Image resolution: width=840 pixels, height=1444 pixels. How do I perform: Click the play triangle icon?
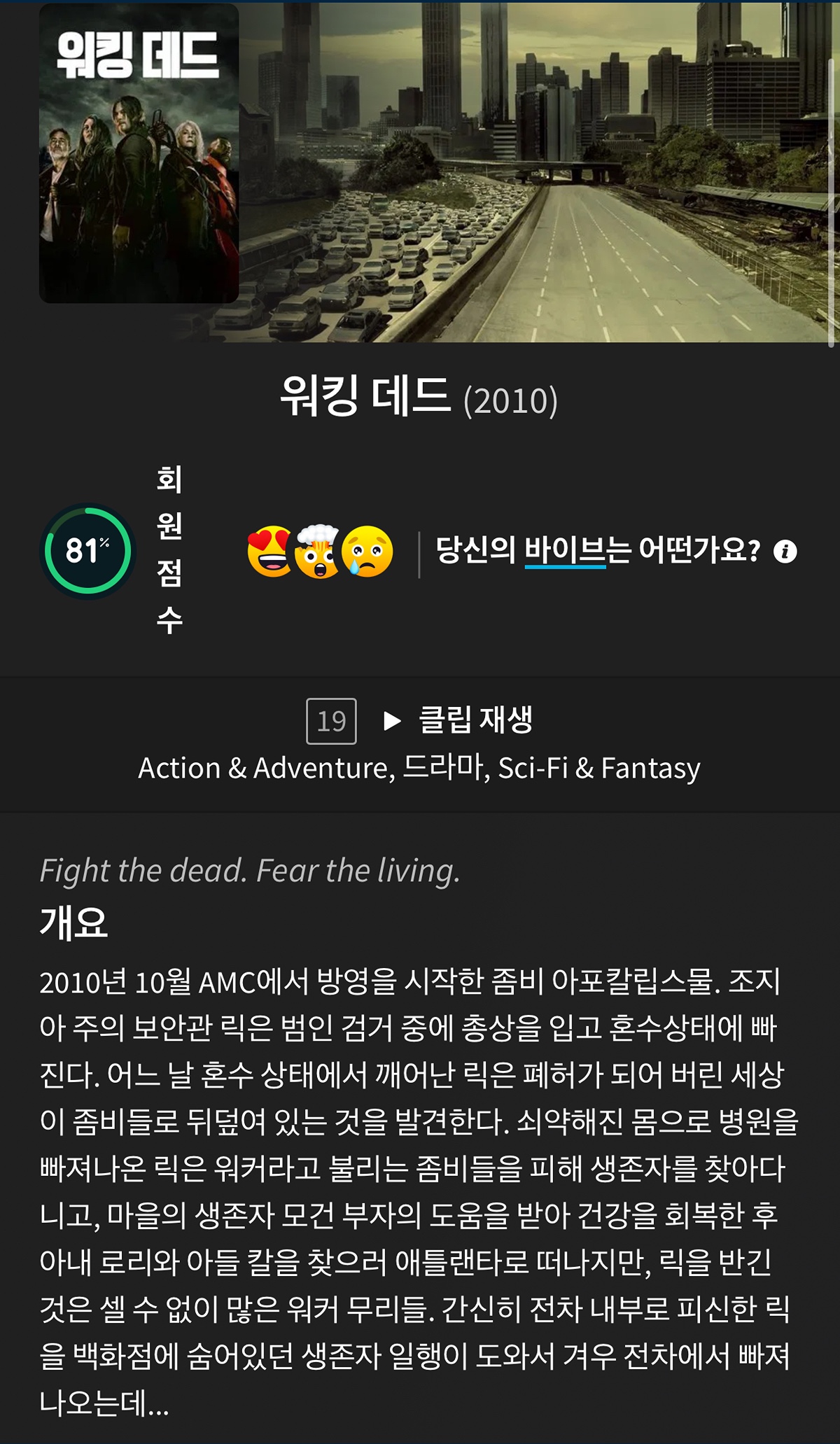pyautogui.click(x=392, y=720)
